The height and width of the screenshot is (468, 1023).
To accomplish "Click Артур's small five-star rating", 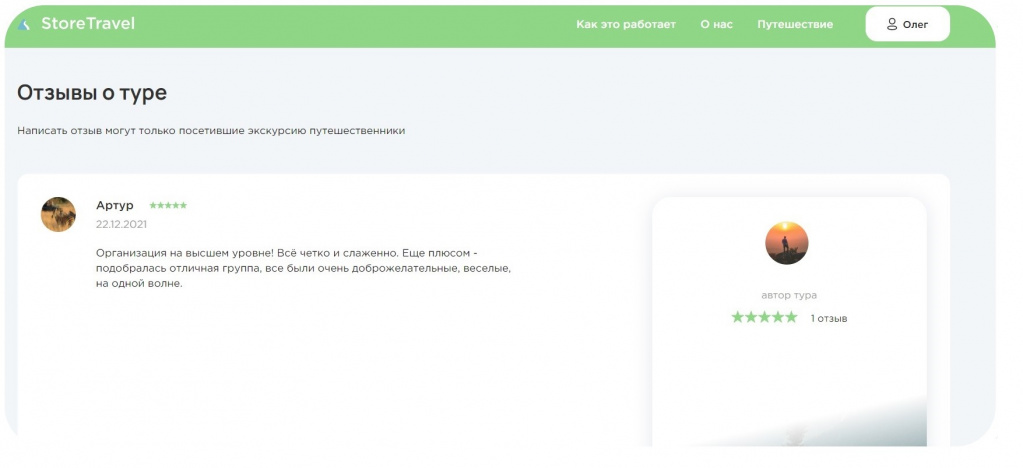I will point(168,205).
